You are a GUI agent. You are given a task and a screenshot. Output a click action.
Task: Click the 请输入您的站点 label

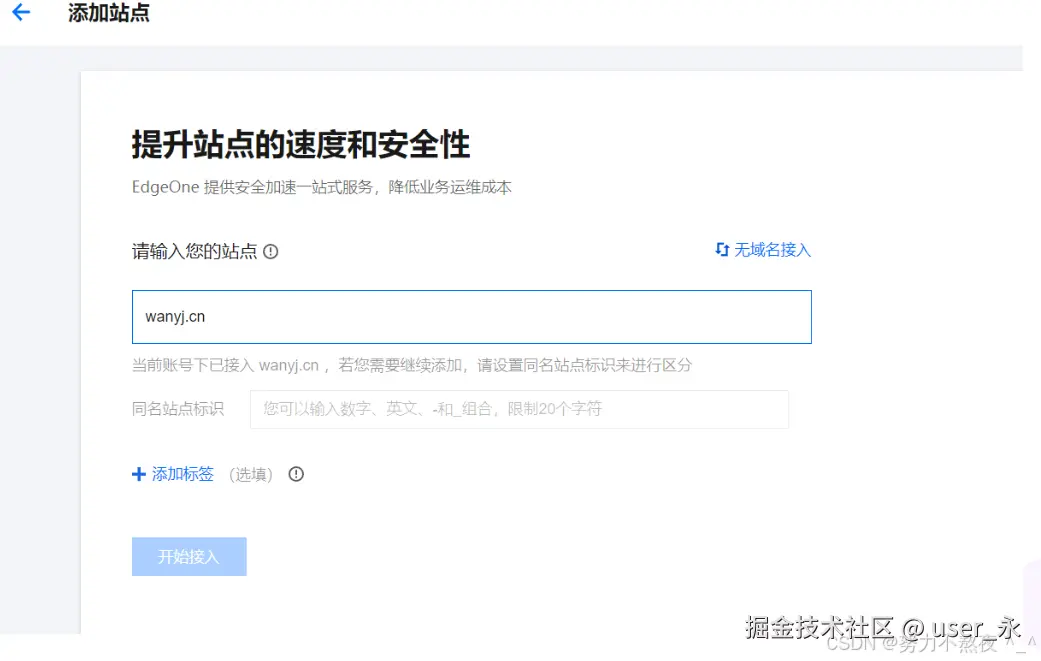click(x=193, y=251)
